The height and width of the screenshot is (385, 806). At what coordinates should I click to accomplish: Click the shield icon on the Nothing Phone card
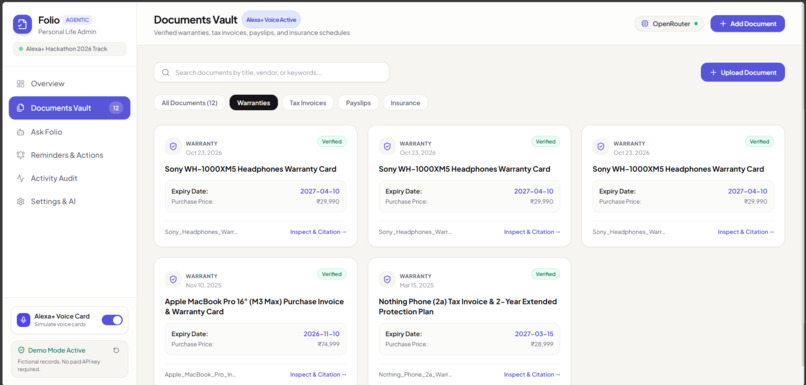387,279
